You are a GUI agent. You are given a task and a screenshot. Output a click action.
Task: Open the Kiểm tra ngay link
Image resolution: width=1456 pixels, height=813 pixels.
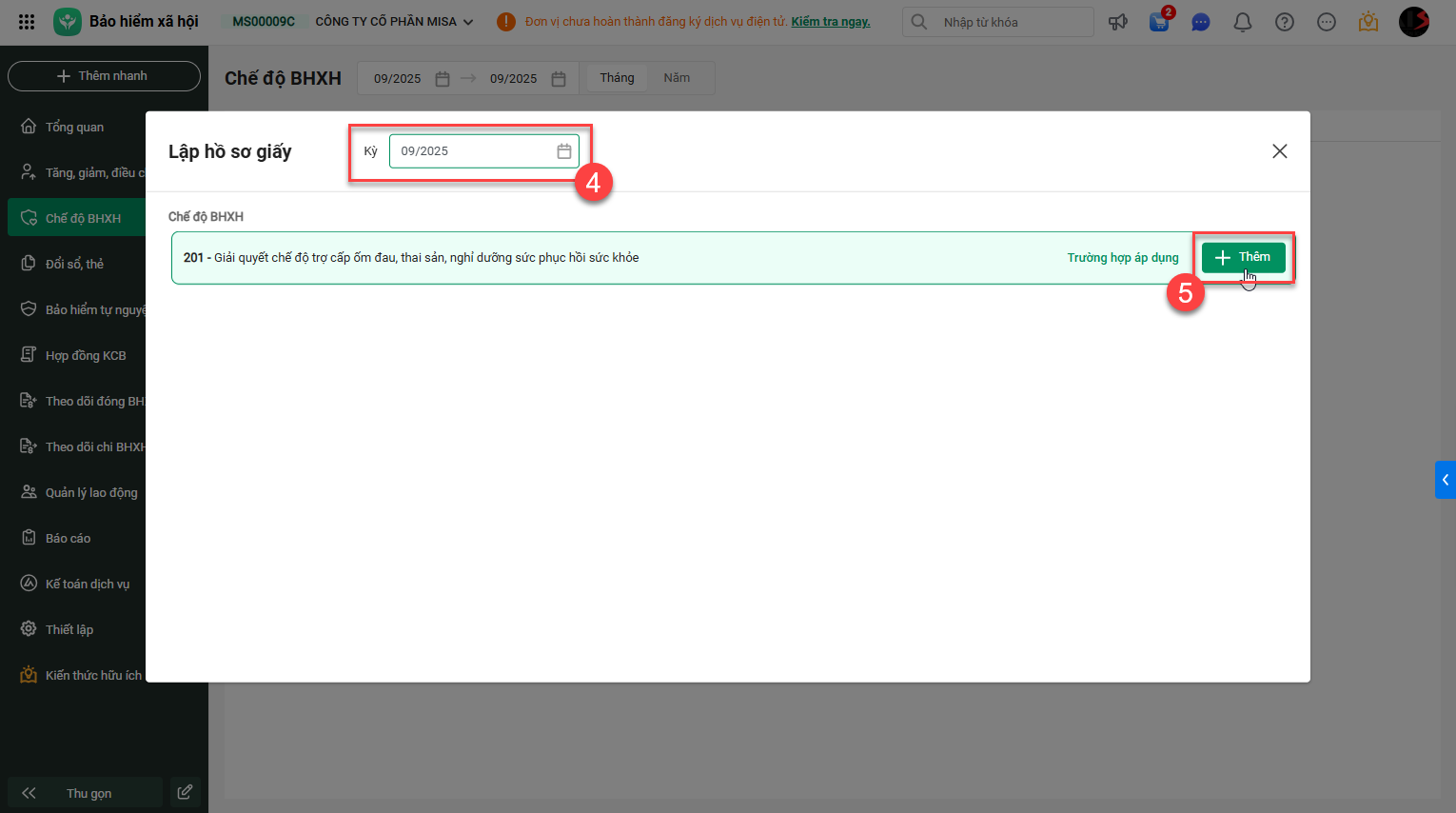point(831,21)
